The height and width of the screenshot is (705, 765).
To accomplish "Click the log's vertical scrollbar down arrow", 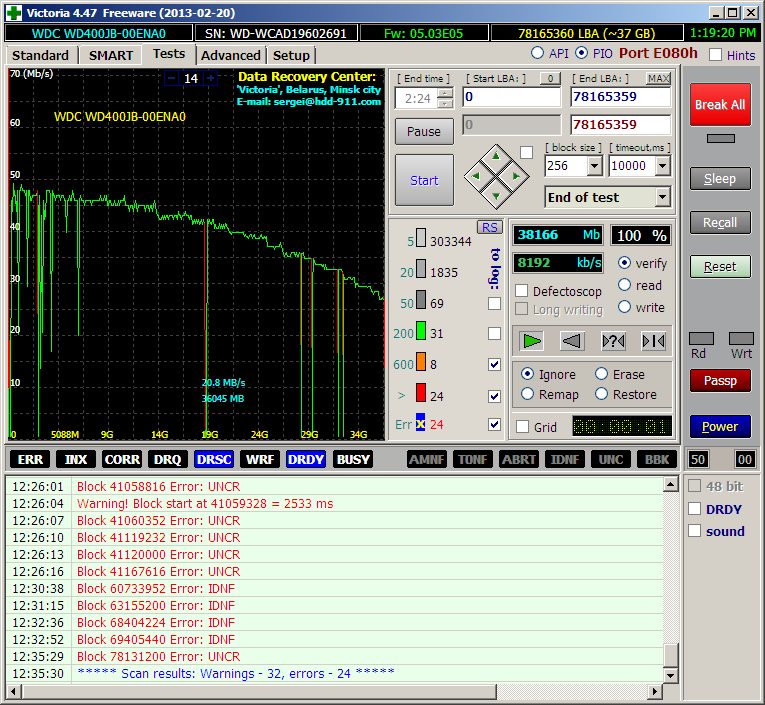I will coord(671,675).
